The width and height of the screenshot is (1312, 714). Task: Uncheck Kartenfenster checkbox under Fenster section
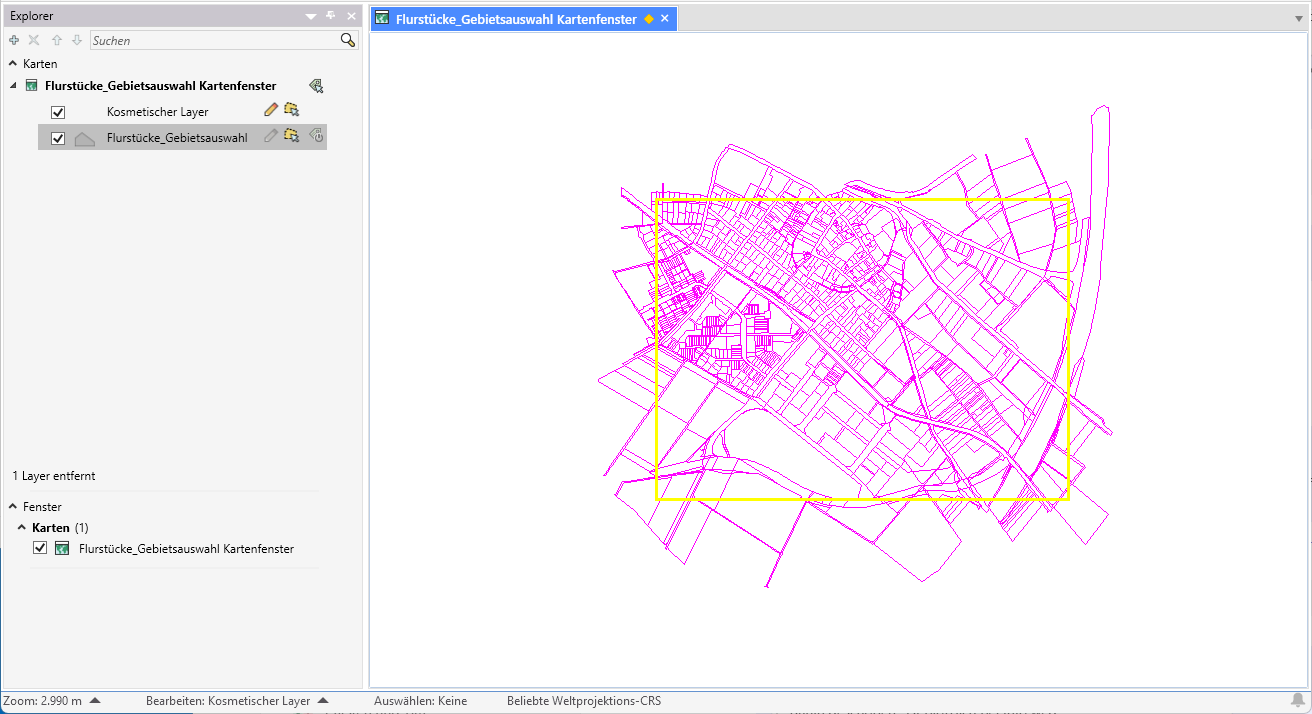40,548
